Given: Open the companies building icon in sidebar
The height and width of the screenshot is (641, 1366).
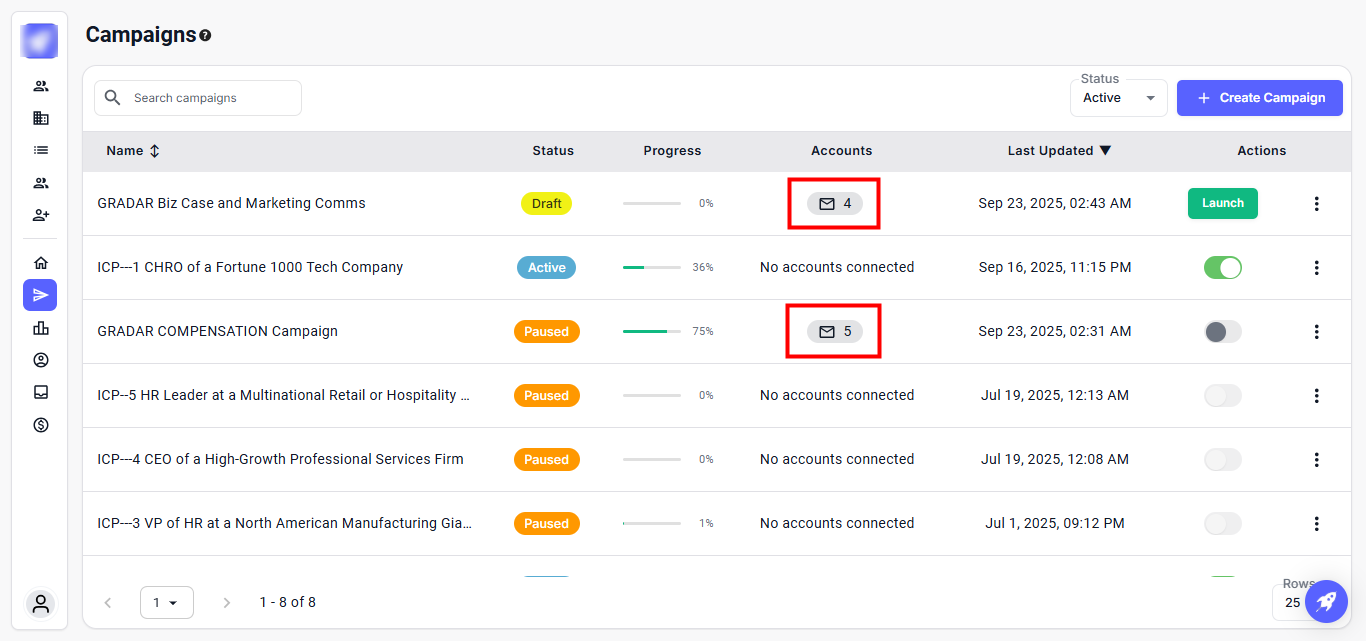Looking at the screenshot, I should click(40, 118).
